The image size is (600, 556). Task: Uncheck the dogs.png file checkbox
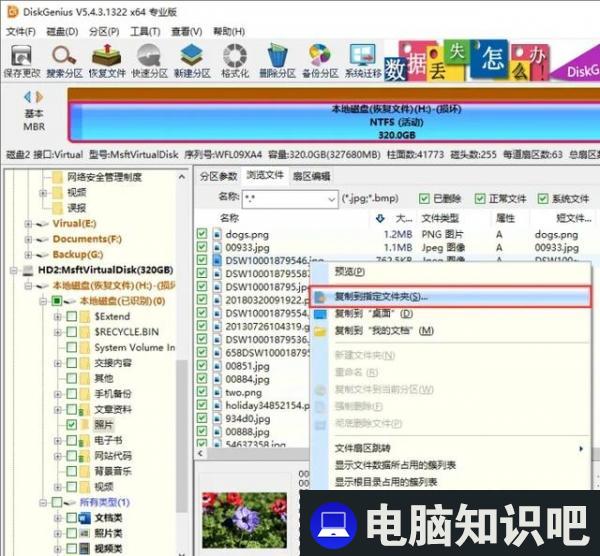202,234
